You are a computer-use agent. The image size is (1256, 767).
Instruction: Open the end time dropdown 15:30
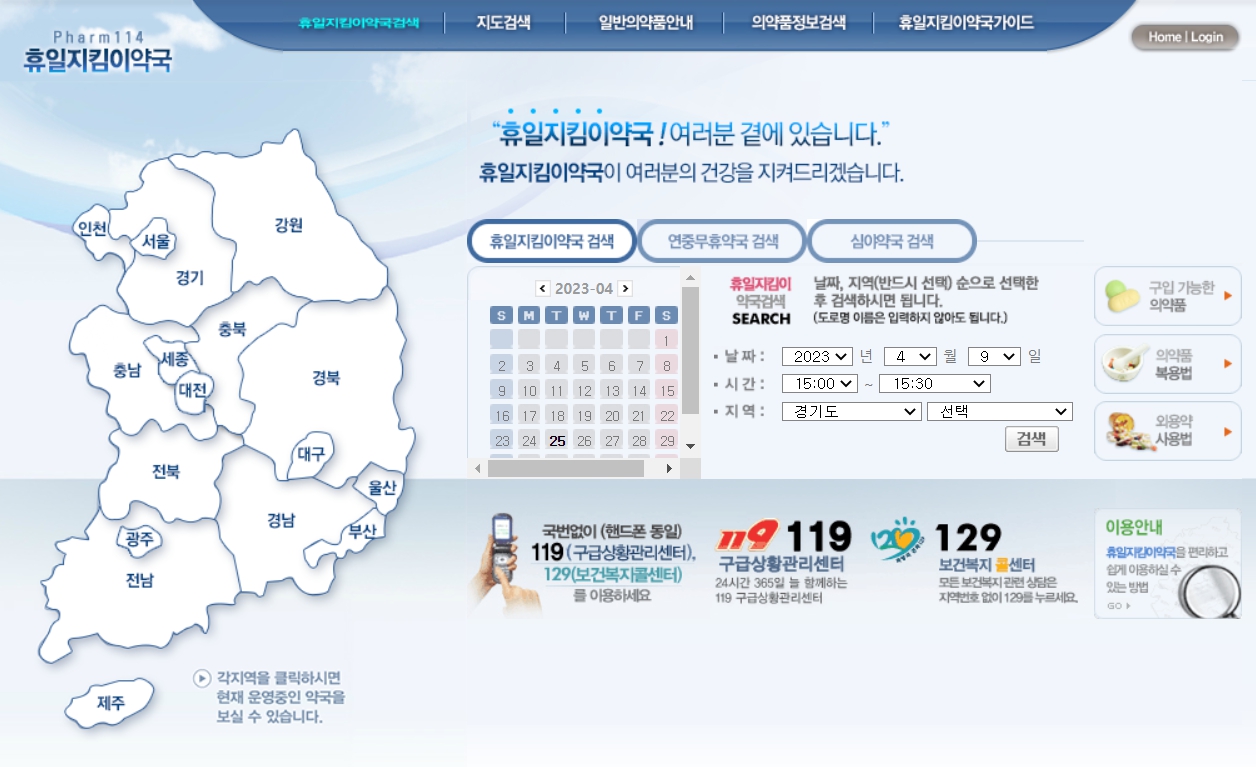(935, 384)
